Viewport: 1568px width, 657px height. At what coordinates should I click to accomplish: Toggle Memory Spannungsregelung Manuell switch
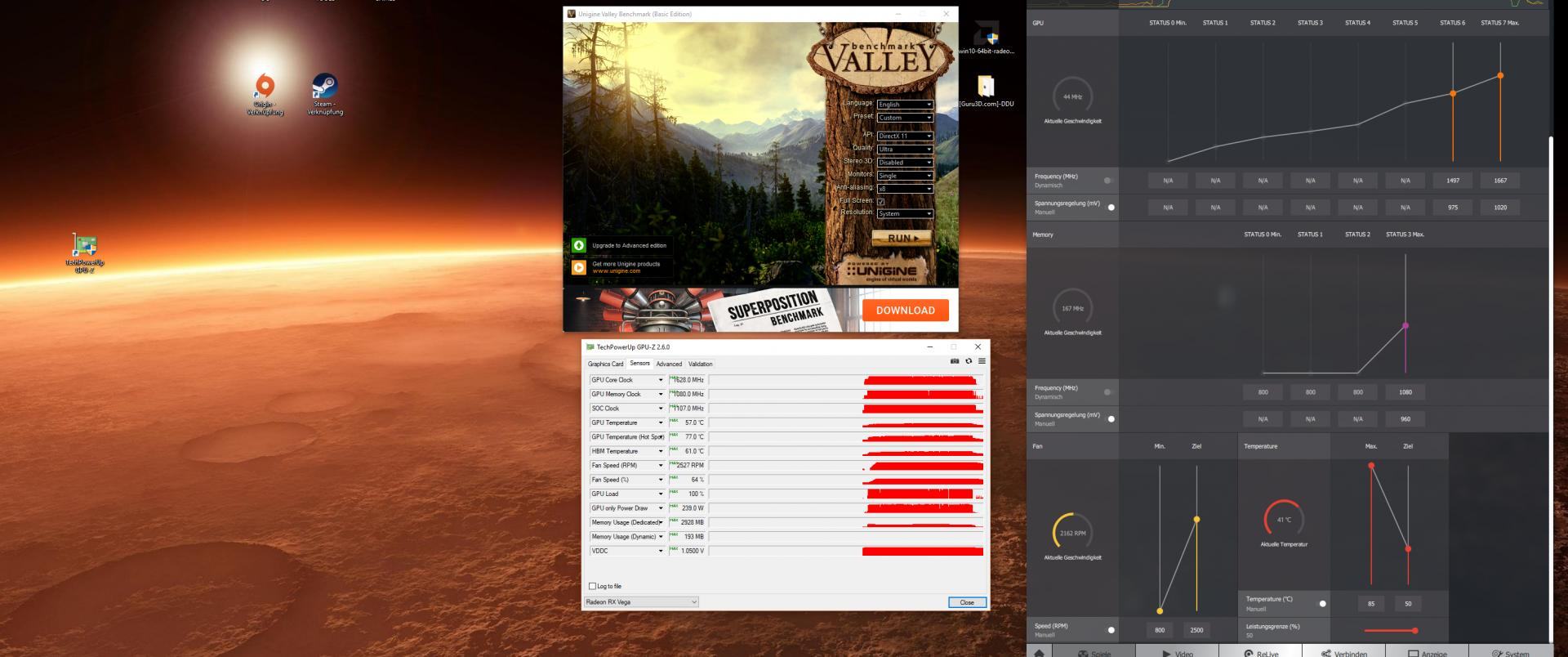click(x=1111, y=419)
